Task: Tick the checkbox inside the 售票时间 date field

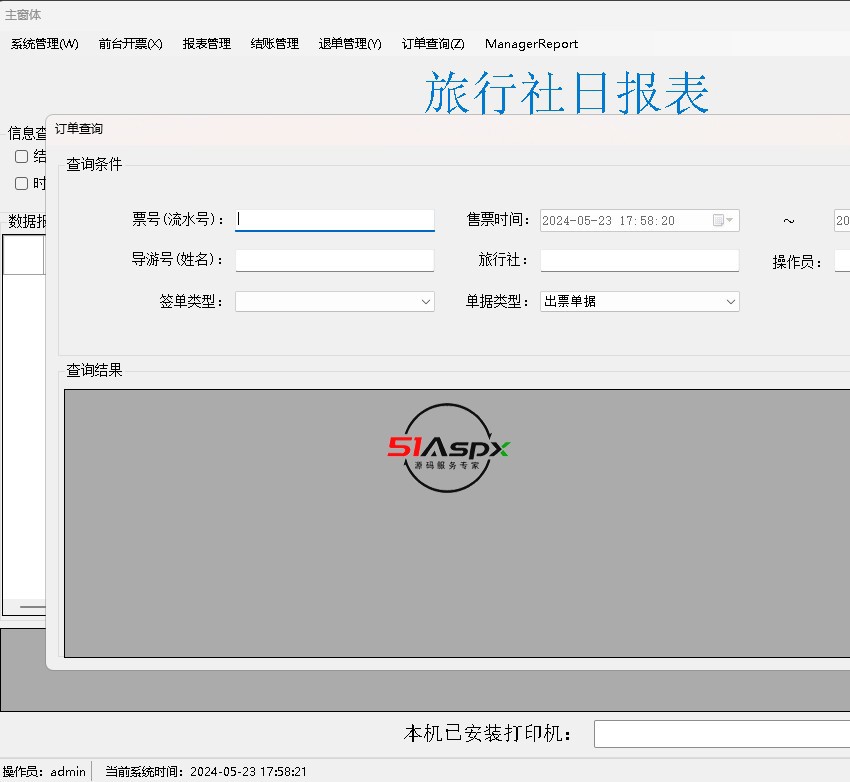Action: [718, 221]
